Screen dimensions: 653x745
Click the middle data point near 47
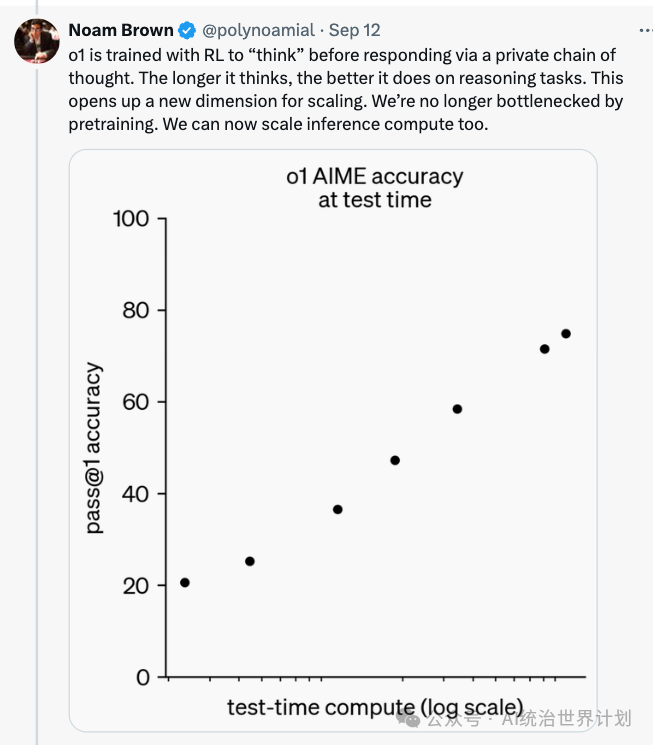[395, 460]
